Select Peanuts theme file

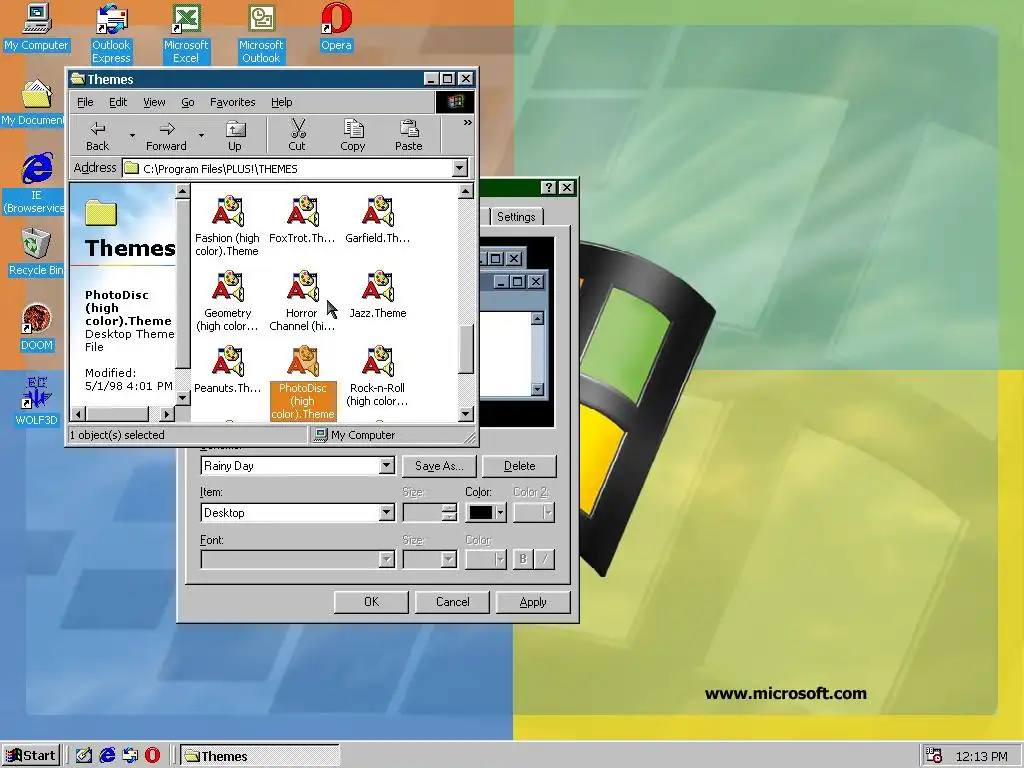(x=227, y=369)
